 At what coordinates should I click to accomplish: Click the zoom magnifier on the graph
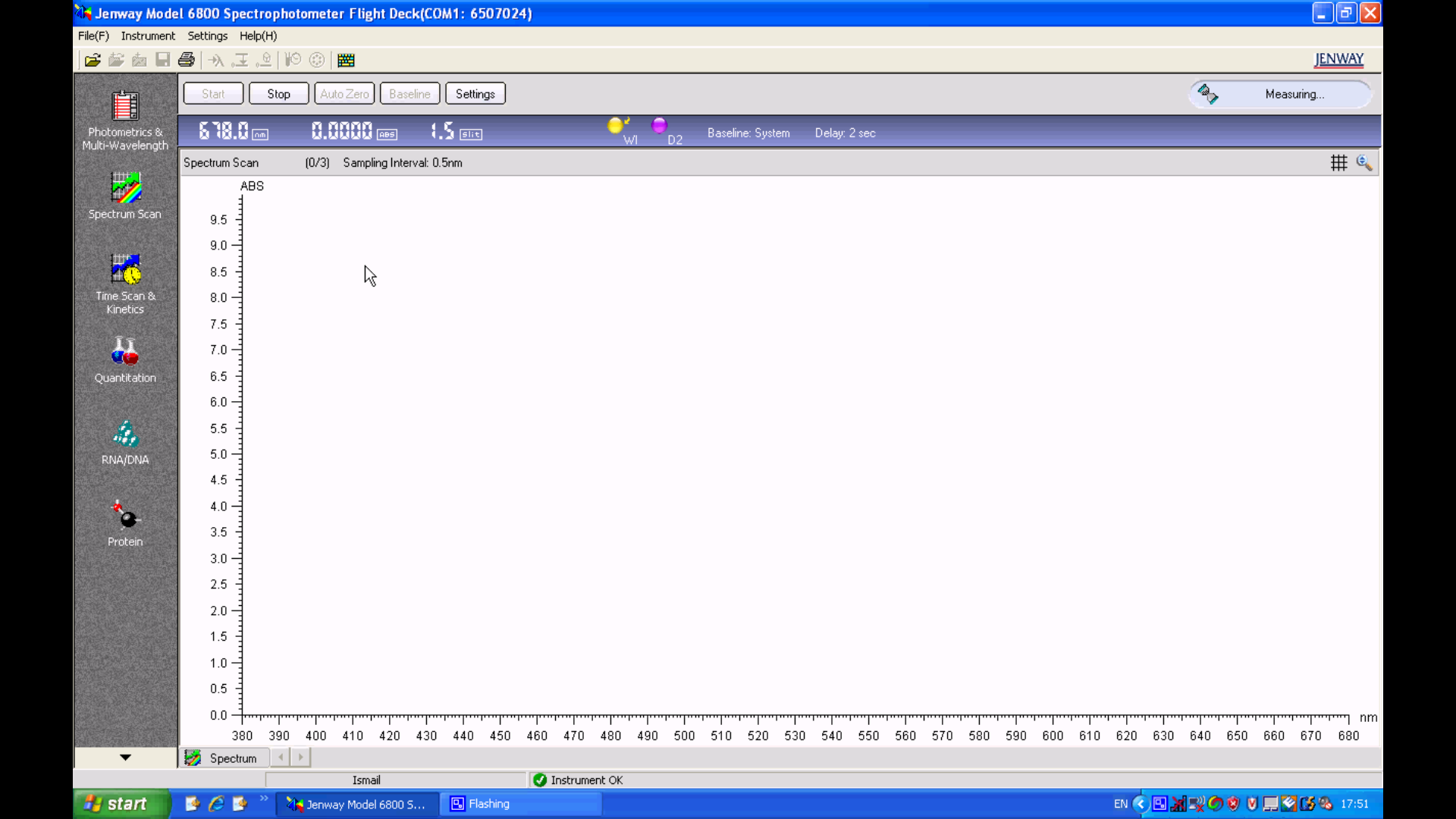[x=1363, y=162]
